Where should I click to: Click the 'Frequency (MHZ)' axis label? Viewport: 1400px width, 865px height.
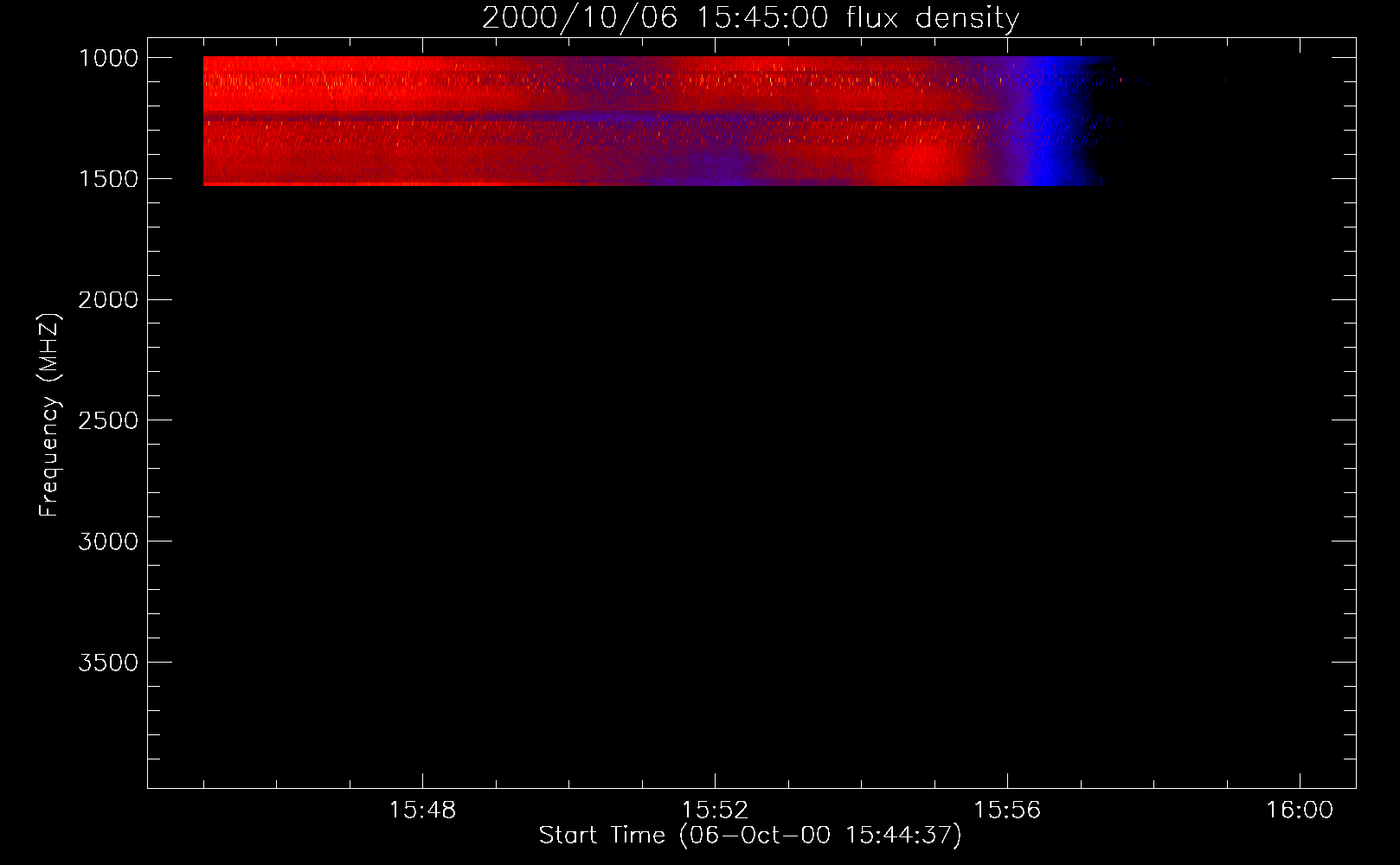point(49,414)
